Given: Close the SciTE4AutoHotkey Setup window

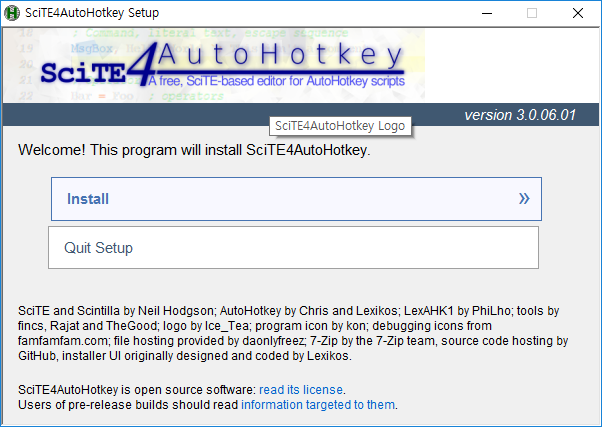Looking at the screenshot, I should [577, 13].
